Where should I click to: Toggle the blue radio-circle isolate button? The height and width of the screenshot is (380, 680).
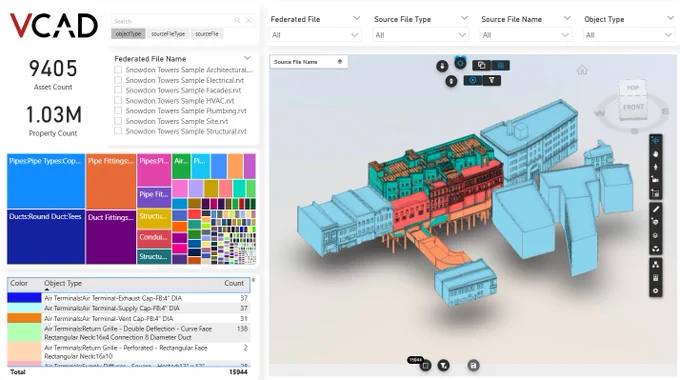pos(473,80)
